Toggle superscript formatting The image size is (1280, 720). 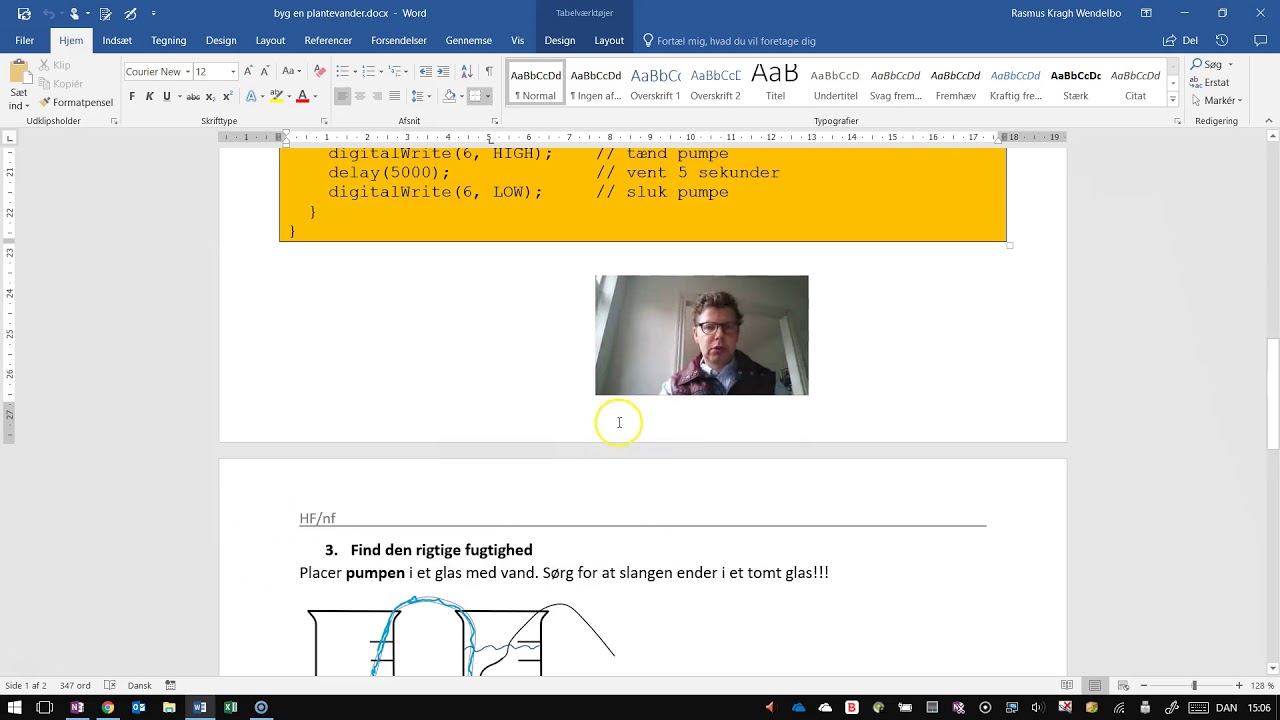click(x=227, y=96)
